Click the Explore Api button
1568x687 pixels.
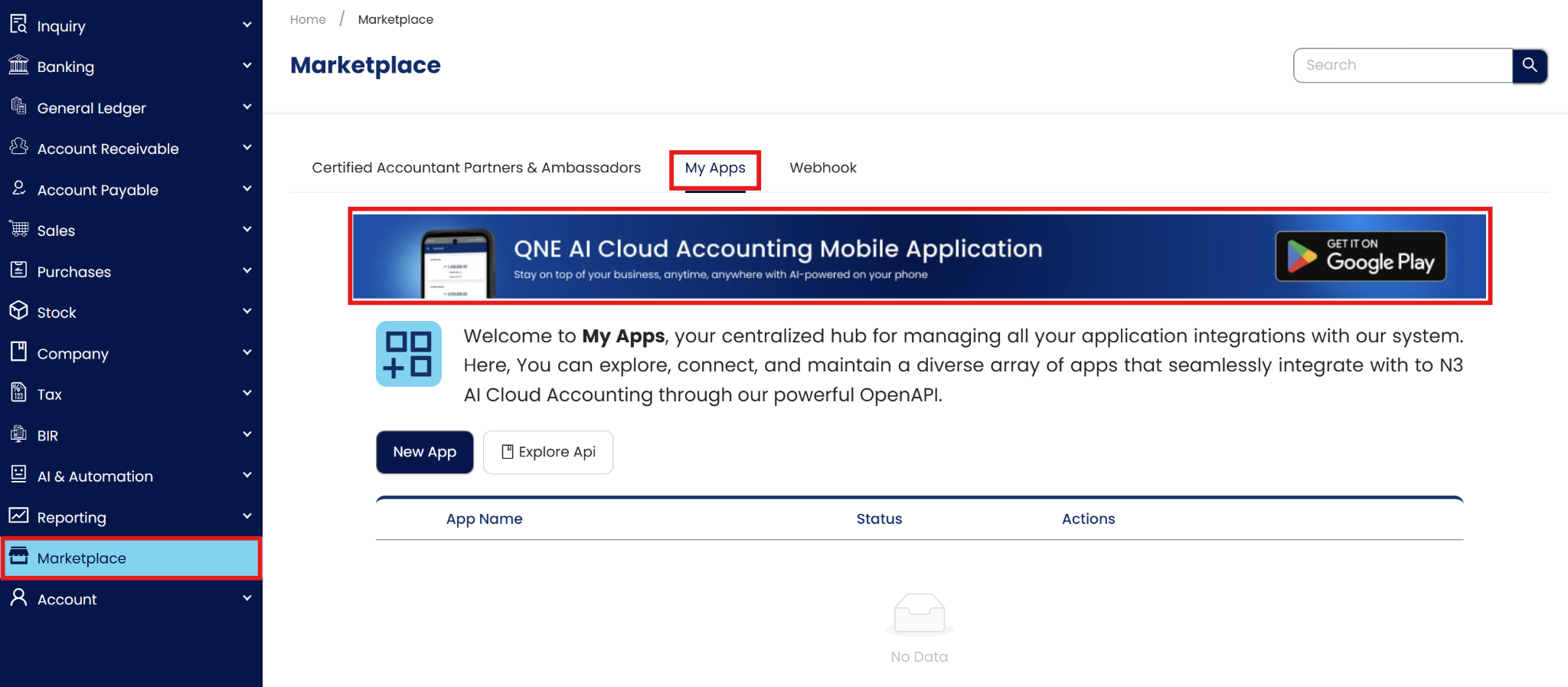[548, 452]
